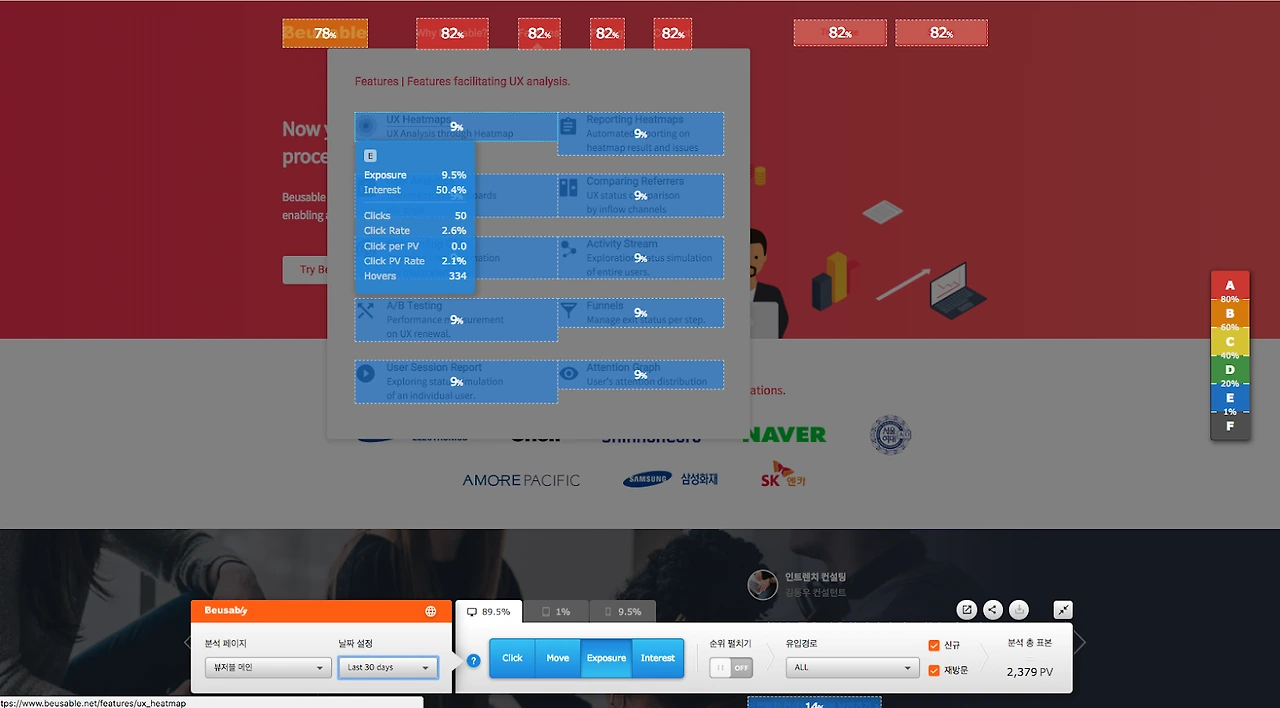The width and height of the screenshot is (1280, 708).
Task: Click the Beusably orange panel title
Action: point(225,610)
